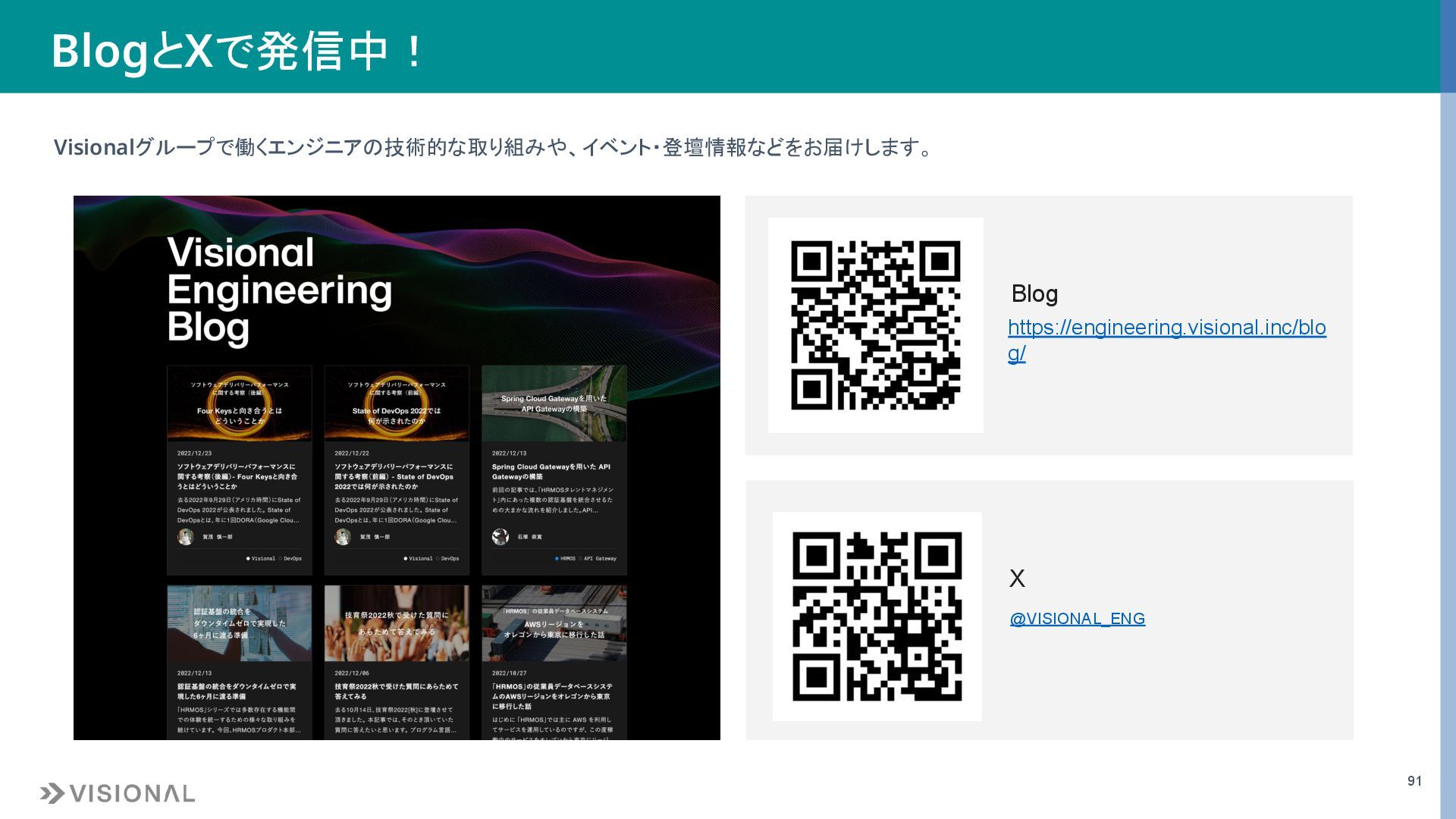Open the @VISIONAL_ENG X account link
Screen dimensions: 1456x819
(x=1078, y=619)
